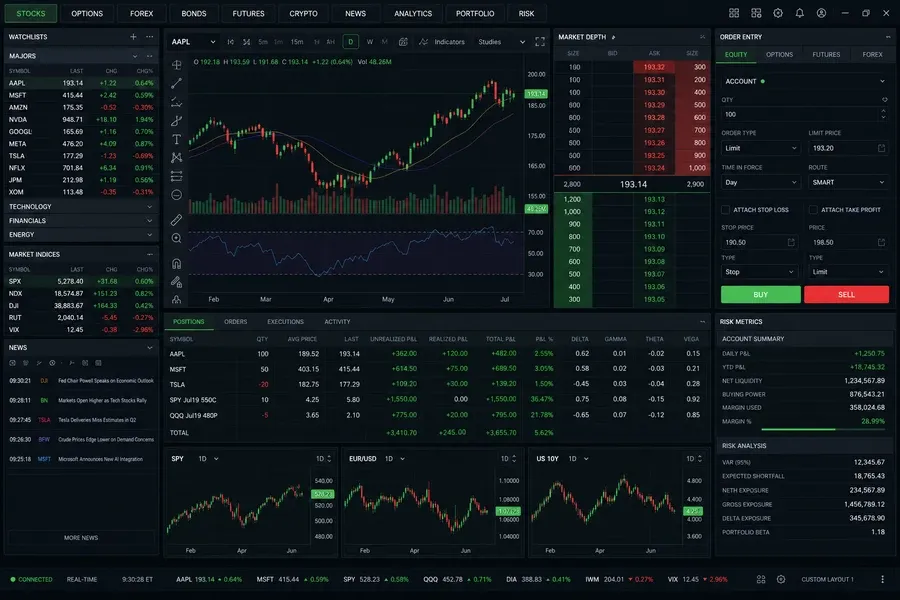Collapse the Order Entry panel
900x600 pixels.
pyautogui.click(x=888, y=37)
